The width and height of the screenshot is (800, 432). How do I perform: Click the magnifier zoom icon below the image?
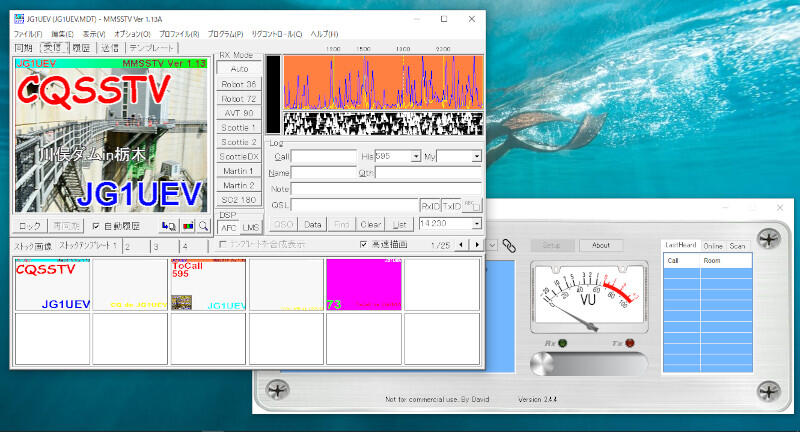204,226
